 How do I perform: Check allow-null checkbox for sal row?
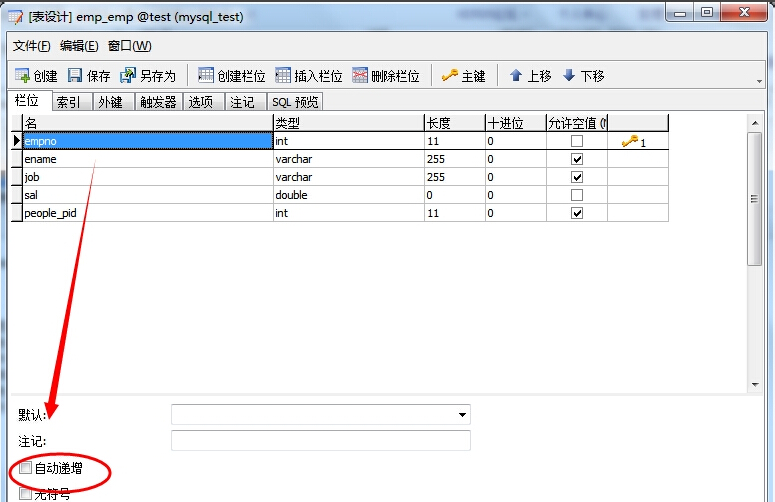click(576, 195)
